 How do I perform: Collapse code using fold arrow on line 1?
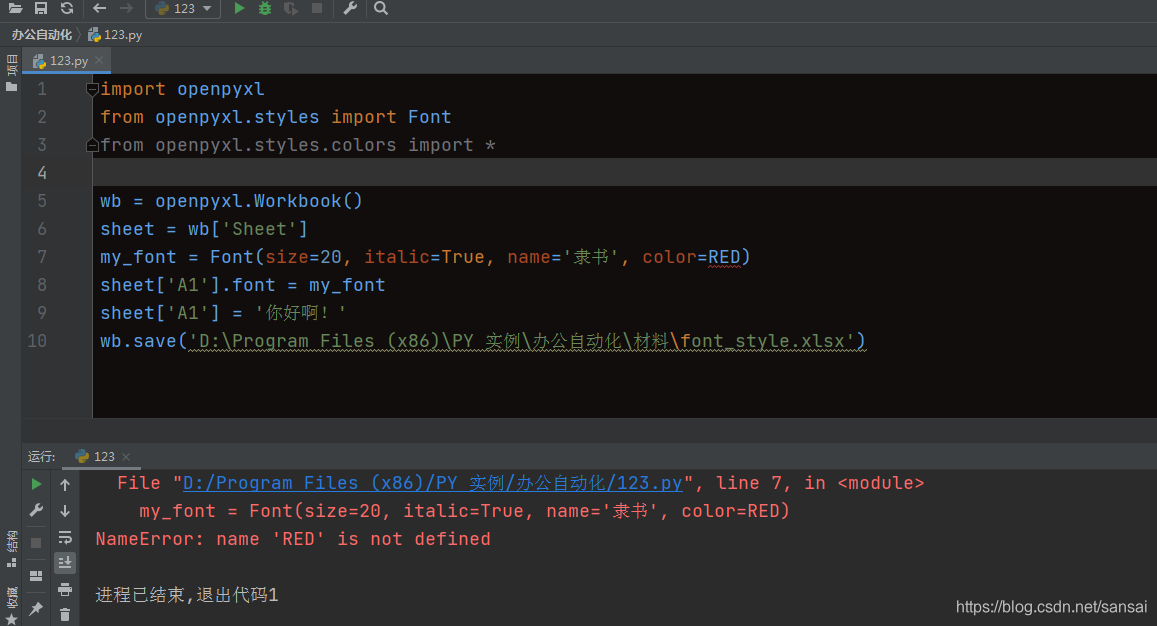[90, 88]
